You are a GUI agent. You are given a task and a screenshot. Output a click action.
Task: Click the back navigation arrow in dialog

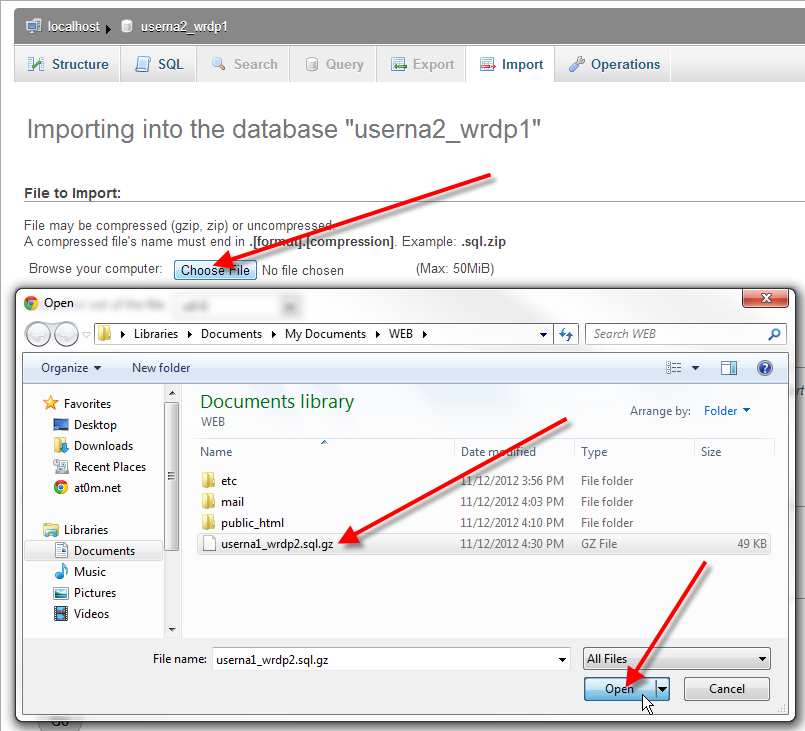[x=37, y=335]
